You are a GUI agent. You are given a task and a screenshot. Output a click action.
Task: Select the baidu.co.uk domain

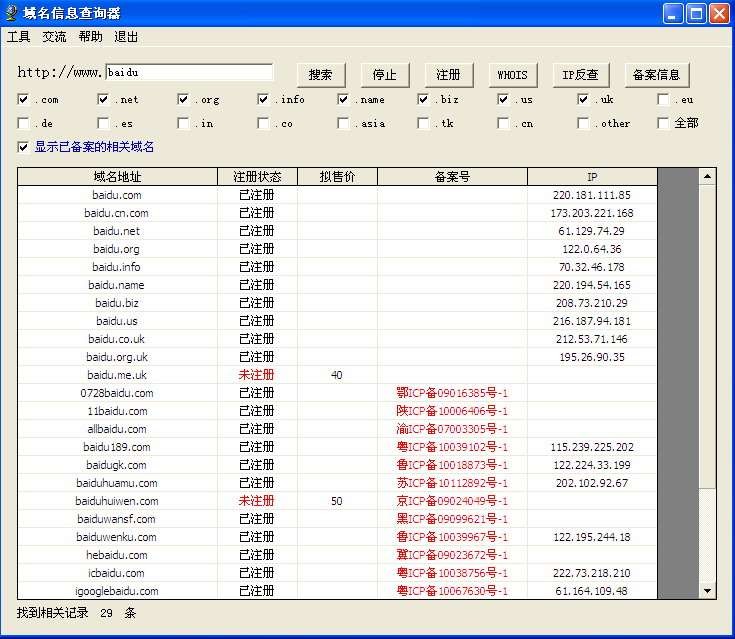(116, 339)
